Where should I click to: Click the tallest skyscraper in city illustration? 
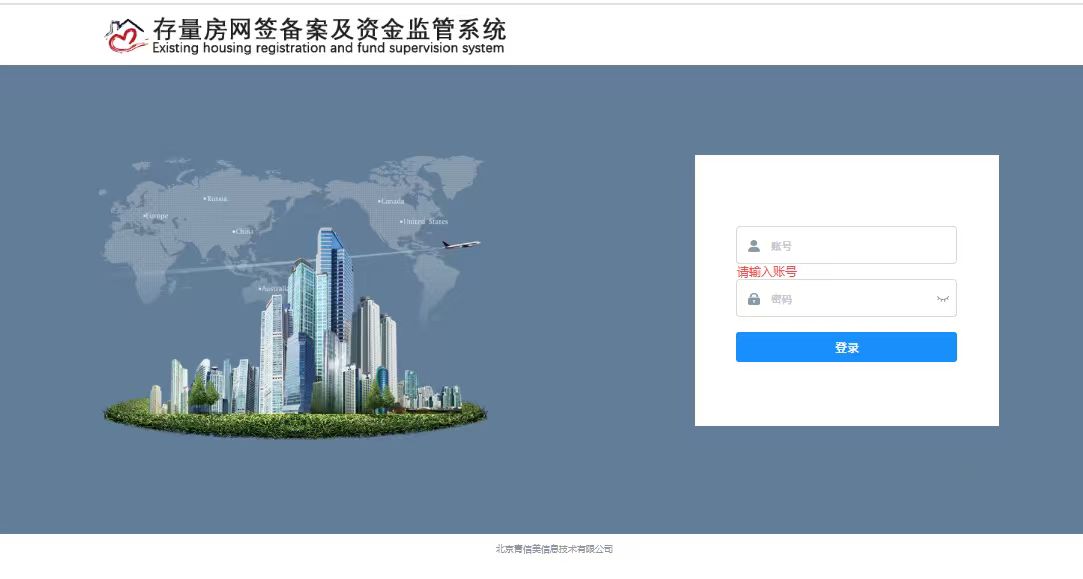(x=331, y=300)
